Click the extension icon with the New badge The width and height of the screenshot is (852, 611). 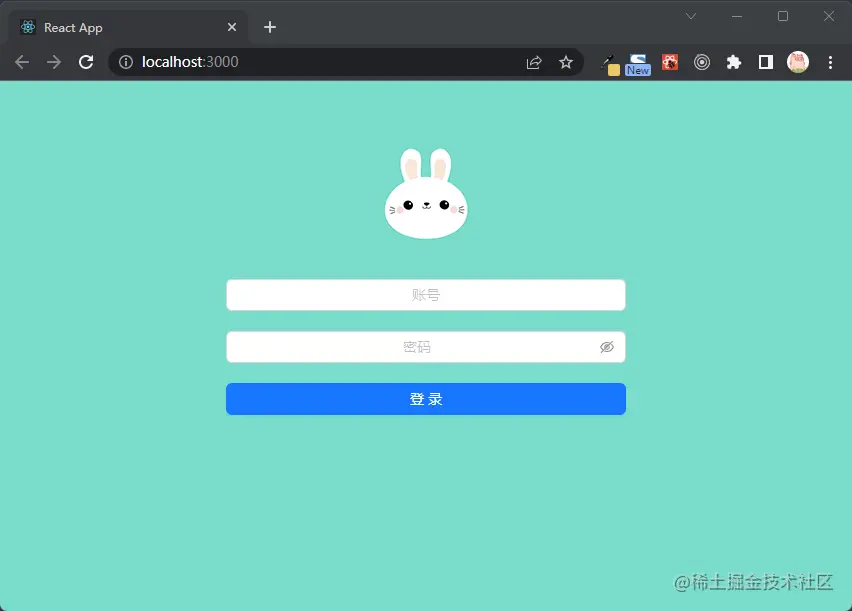pyautogui.click(x=637, y=62)
